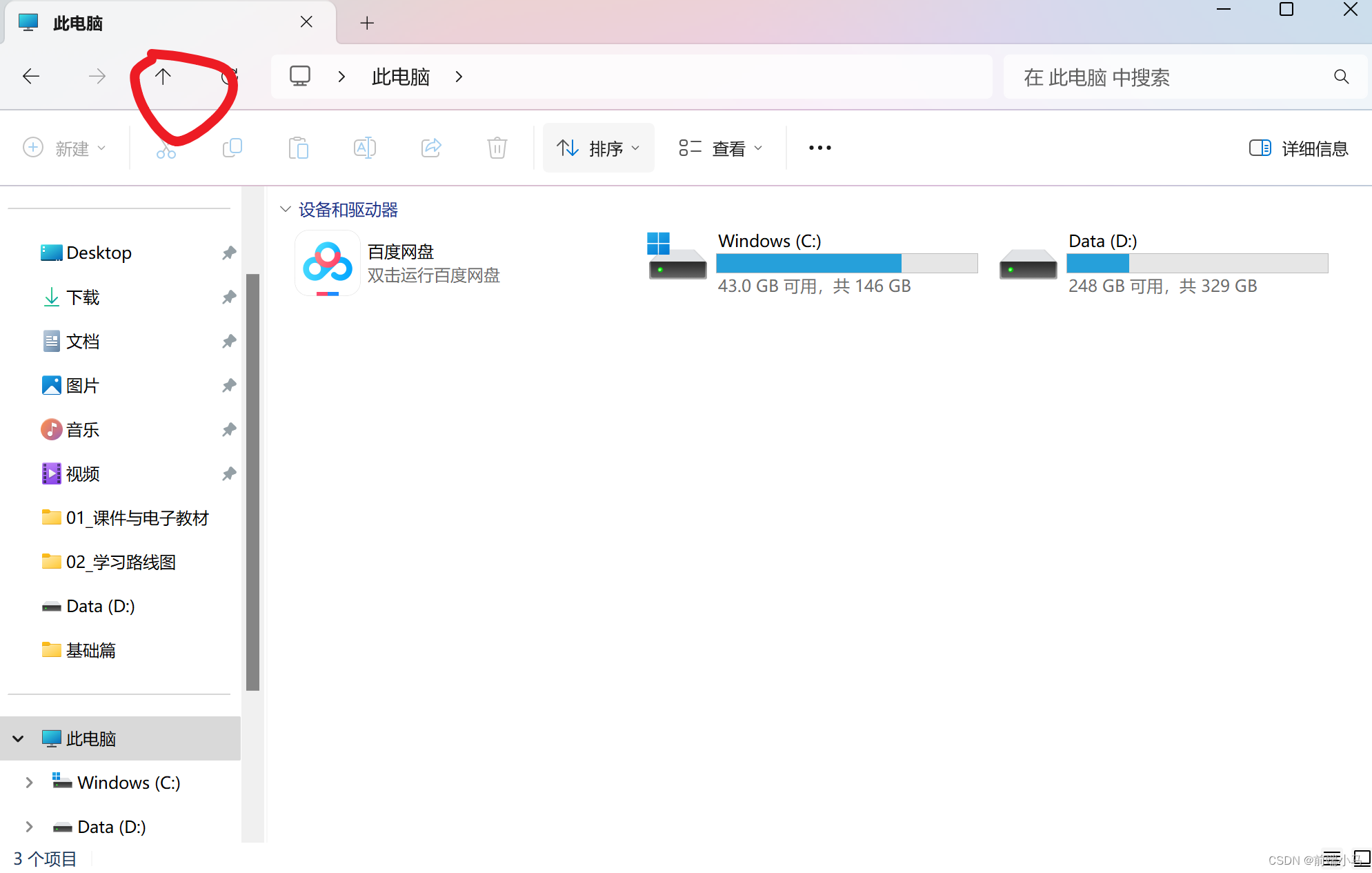The height and width of the screenshot is (873, 1372).
Task: Open a new tab with plus button
Action: (367, 23)
